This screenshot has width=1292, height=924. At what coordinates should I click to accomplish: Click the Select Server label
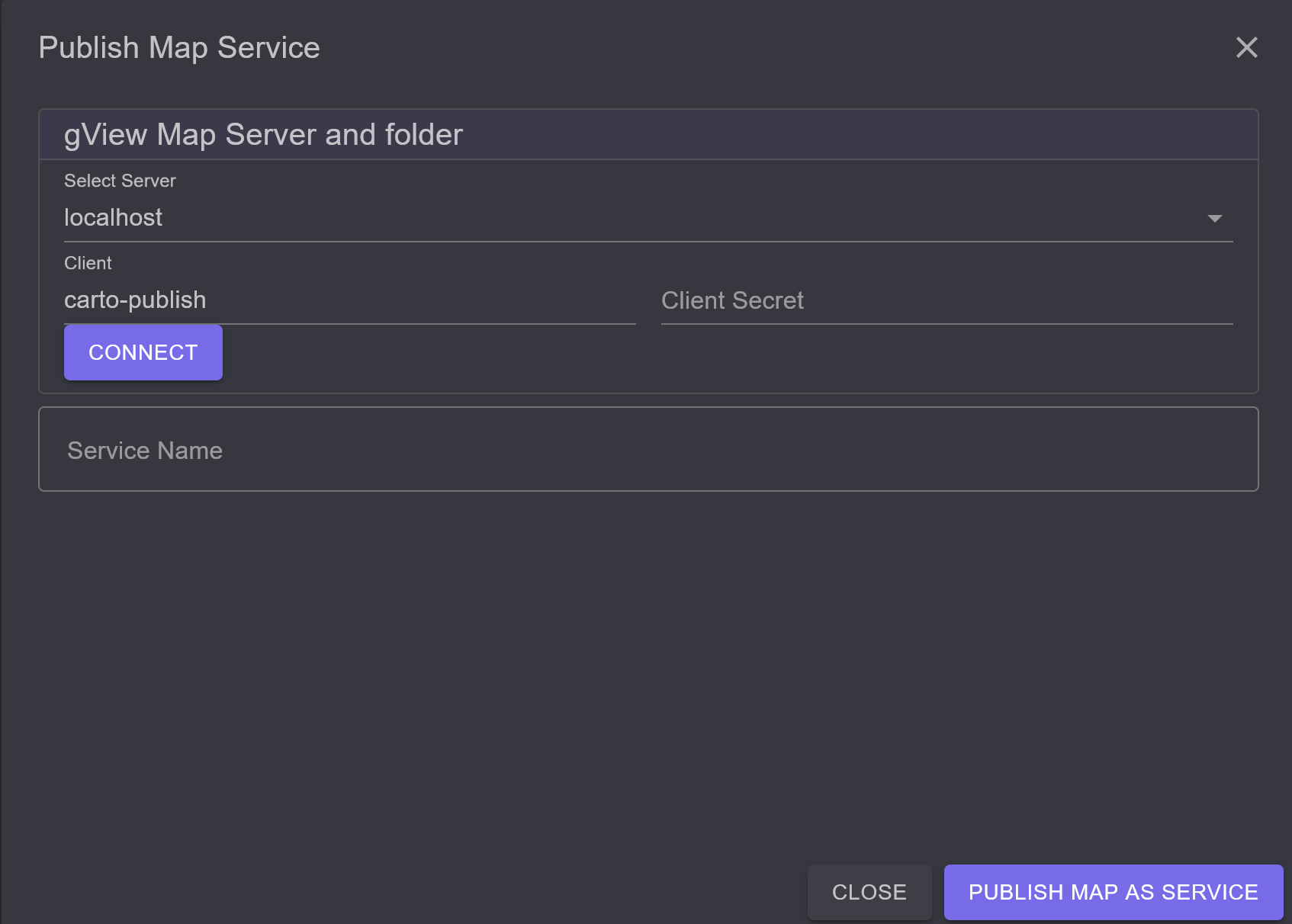point(120,181)
